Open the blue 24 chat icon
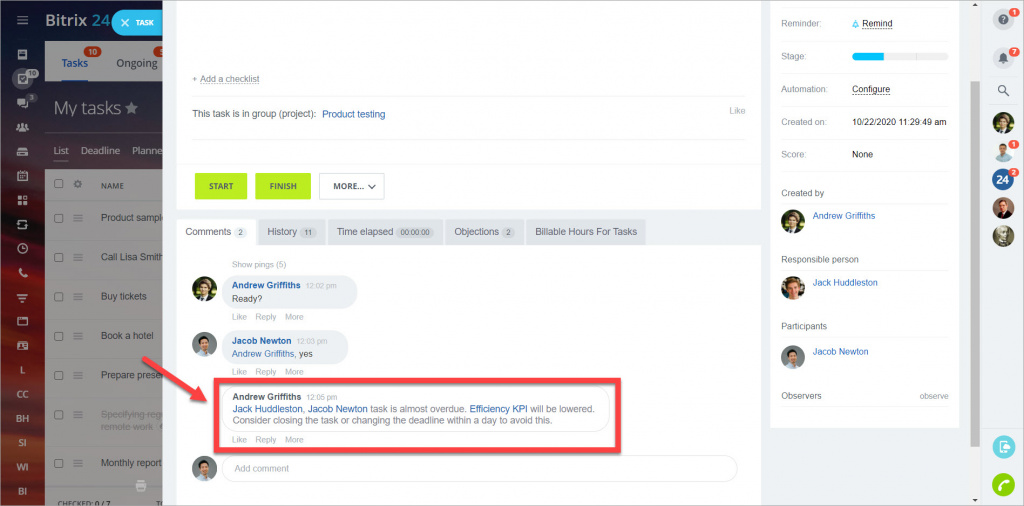The image size is (1024, 506). [x=1003, y=179]
